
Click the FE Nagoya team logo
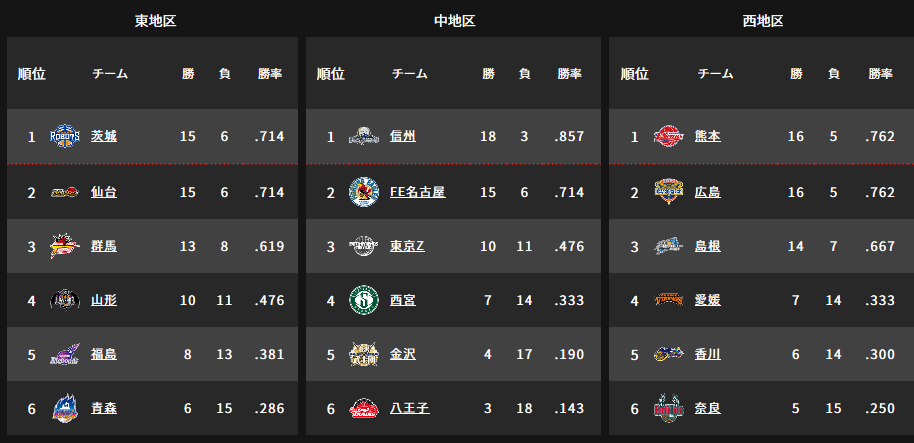point(364,191)
